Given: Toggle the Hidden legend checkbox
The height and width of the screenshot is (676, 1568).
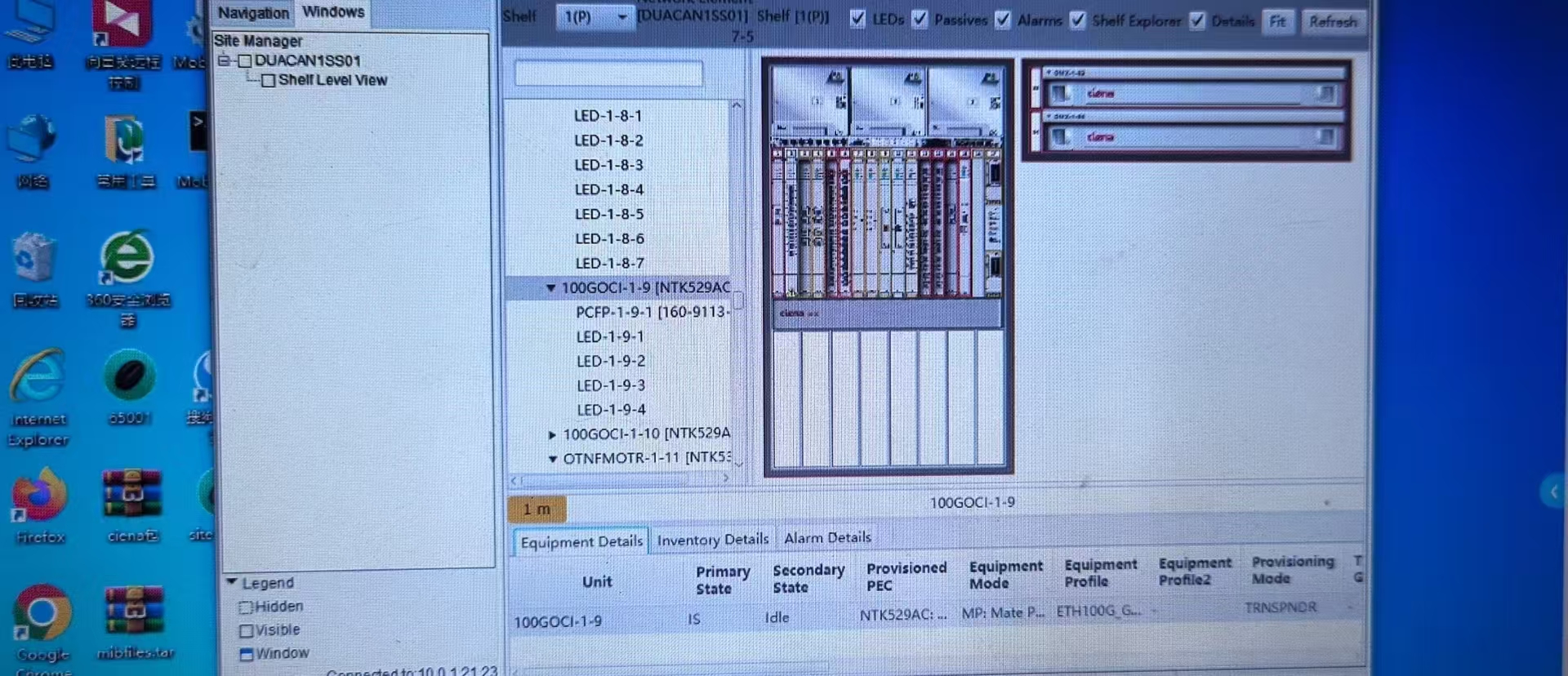Looking at the screenshot, I should pyautogui.click(x=245, y=607).
